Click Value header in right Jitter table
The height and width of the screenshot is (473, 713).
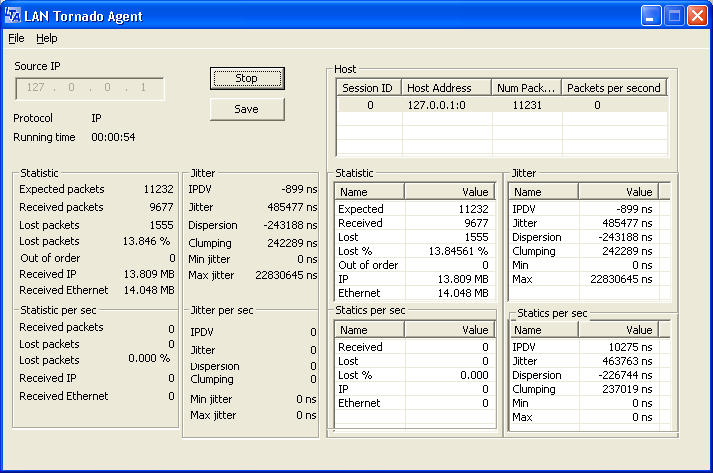click(618, 192)
